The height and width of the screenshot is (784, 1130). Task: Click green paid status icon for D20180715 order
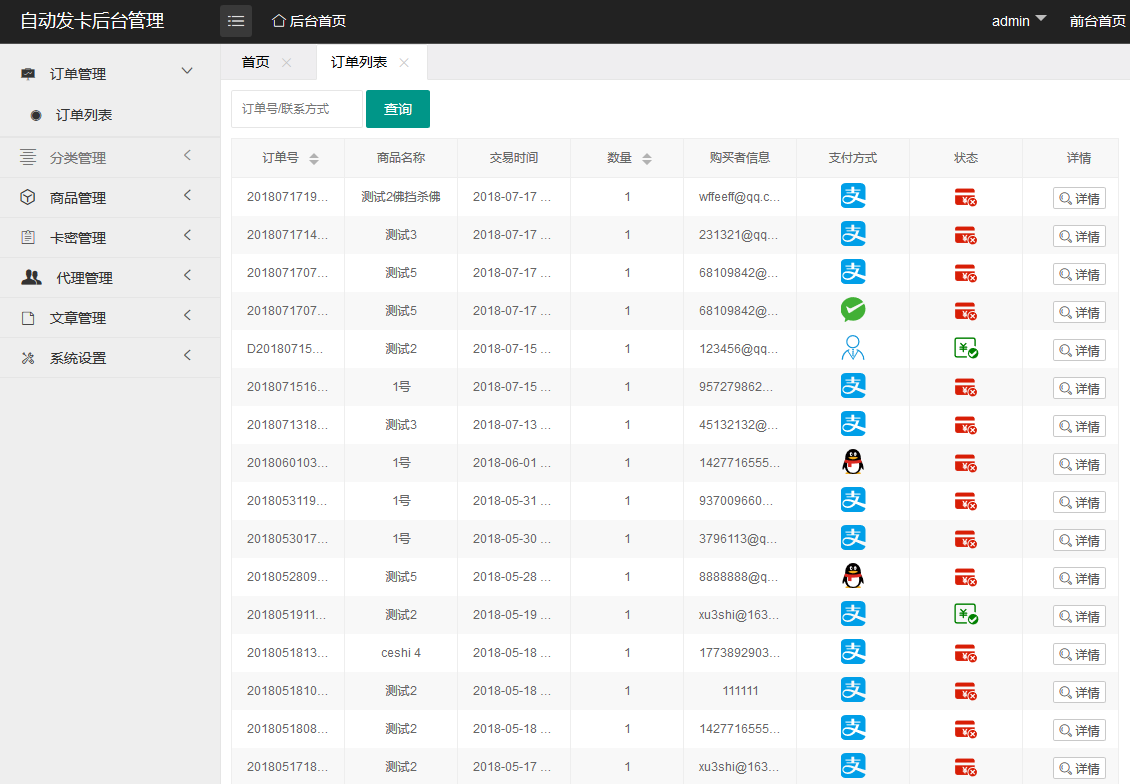[966, 348]
